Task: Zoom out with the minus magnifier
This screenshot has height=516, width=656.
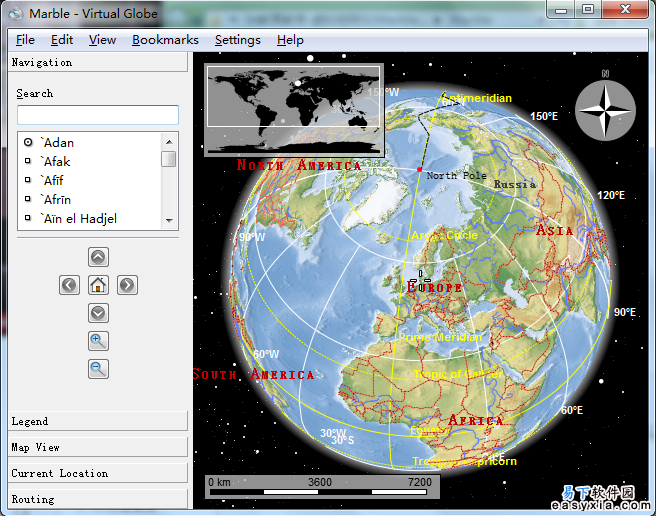Action: [98, 369]
